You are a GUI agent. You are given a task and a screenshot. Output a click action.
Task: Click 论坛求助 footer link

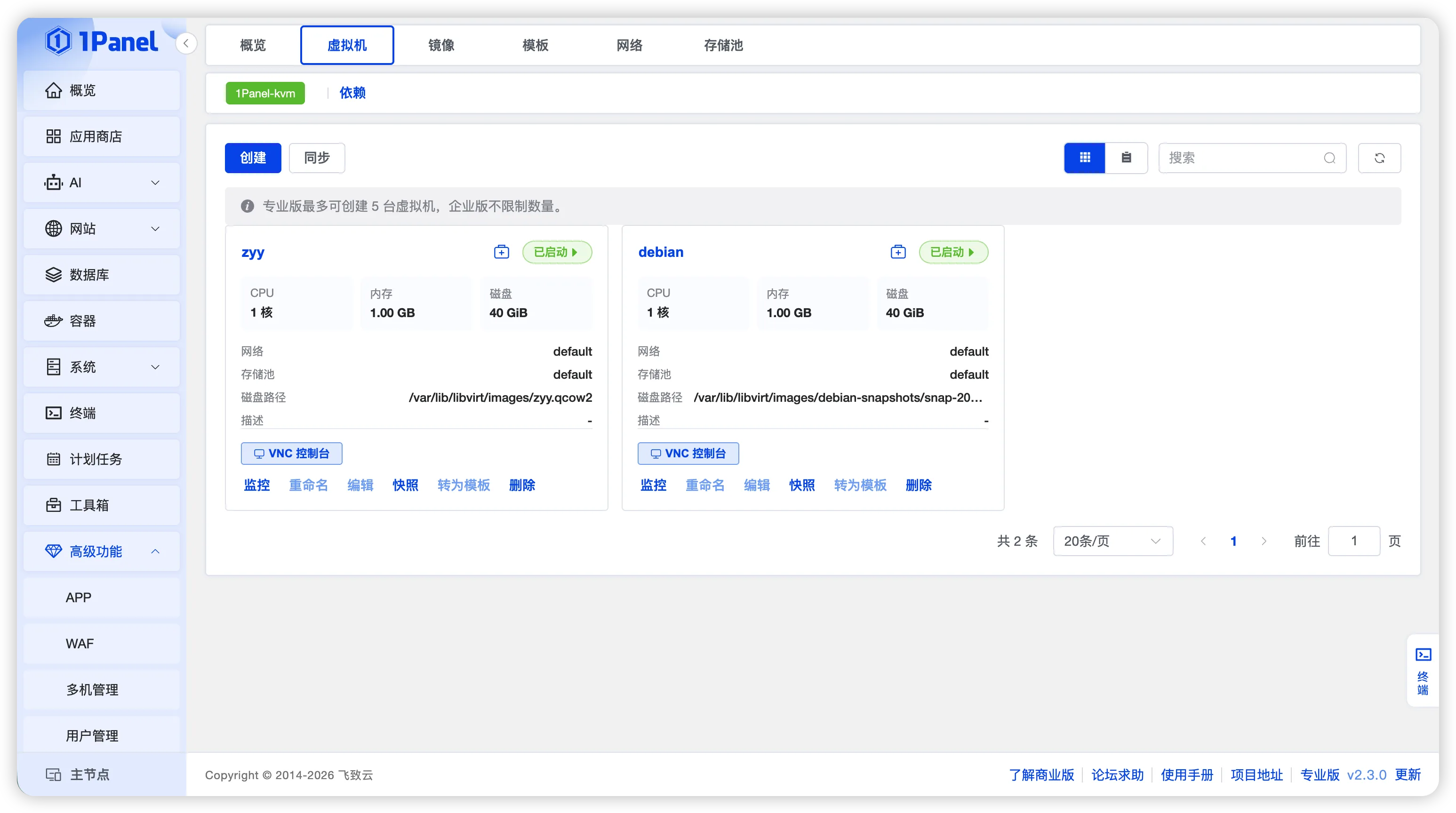pos(1118,775)
